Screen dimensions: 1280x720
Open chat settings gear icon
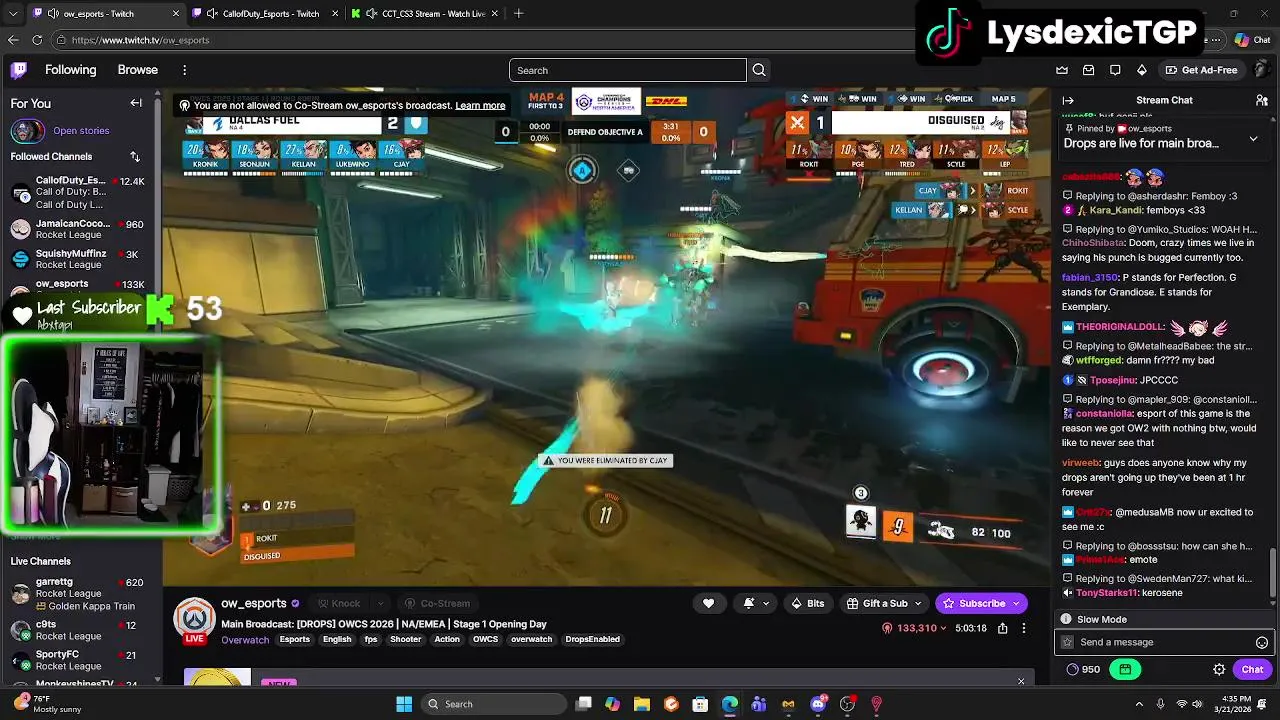coord(1219,670)
